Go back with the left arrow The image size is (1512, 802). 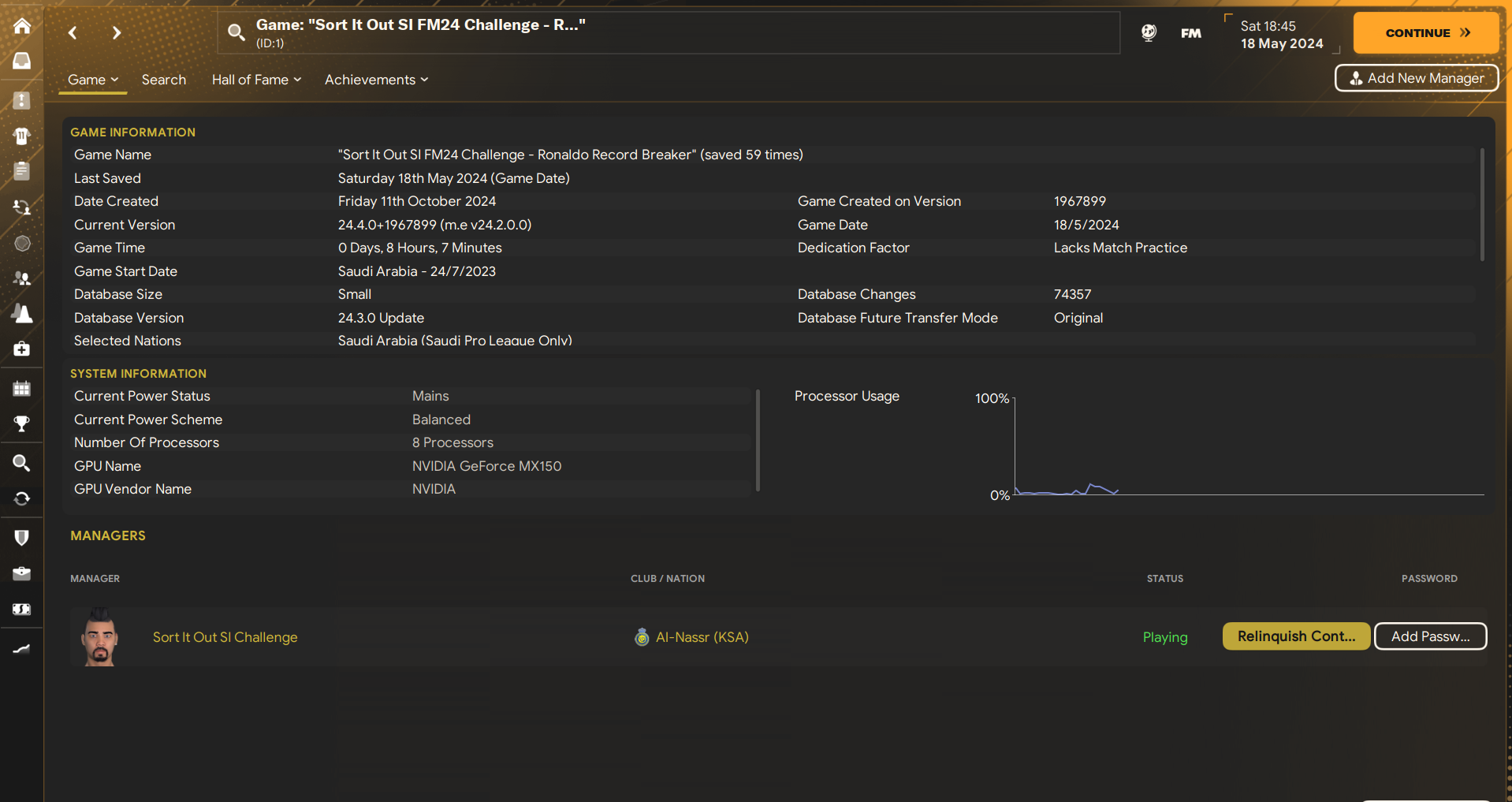73,32
